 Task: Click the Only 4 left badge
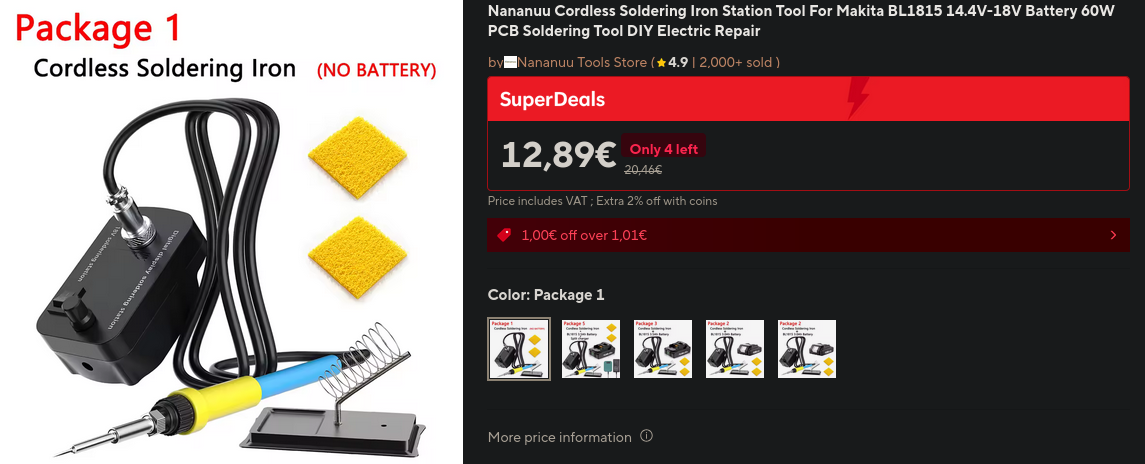pos(664,149)
